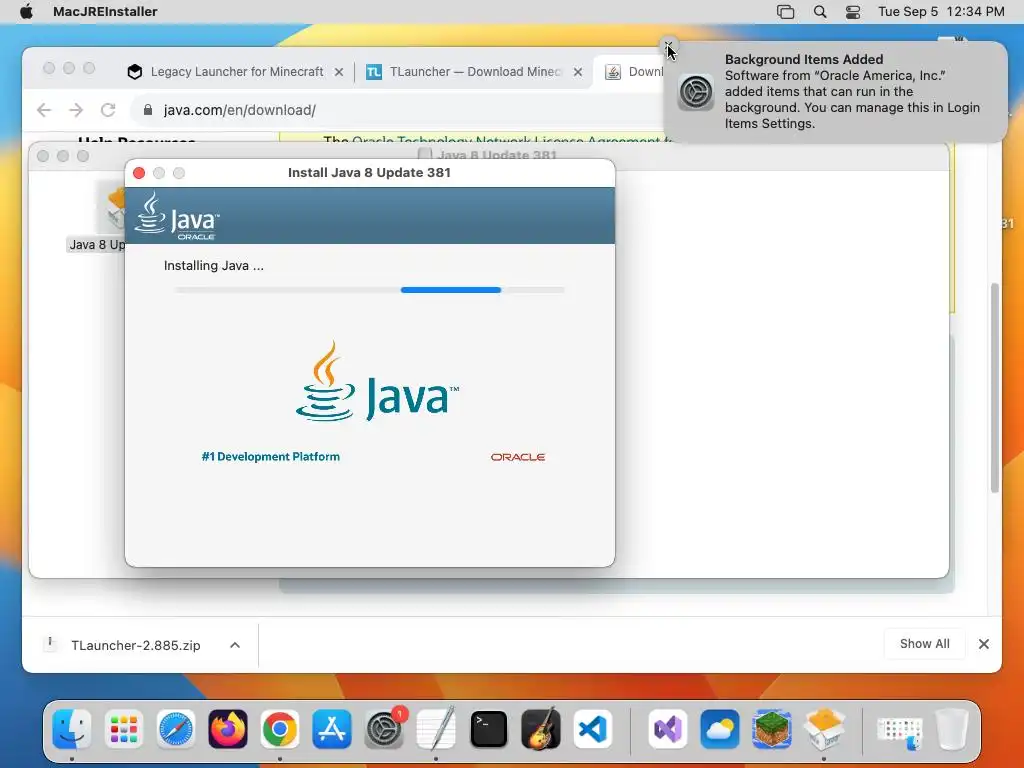
Task: Reload the java.com page
Action: pos(108,110)
